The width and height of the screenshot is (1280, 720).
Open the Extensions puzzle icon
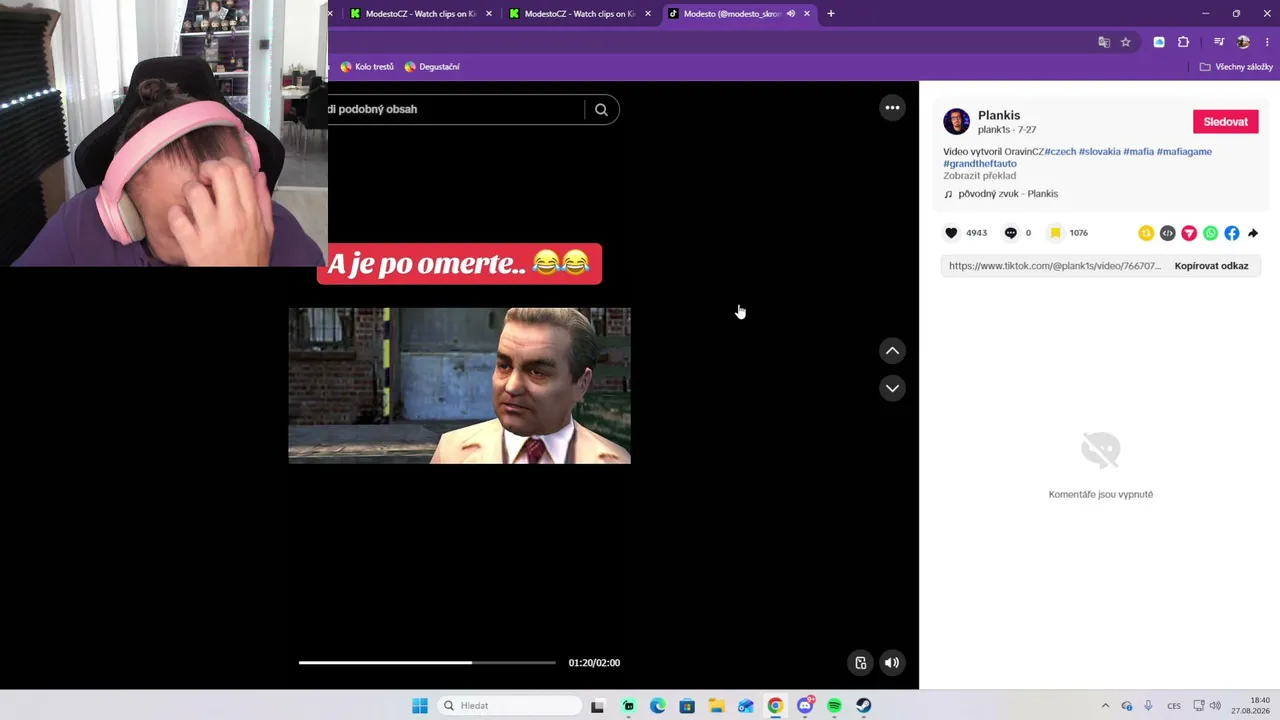point(1184,42)
